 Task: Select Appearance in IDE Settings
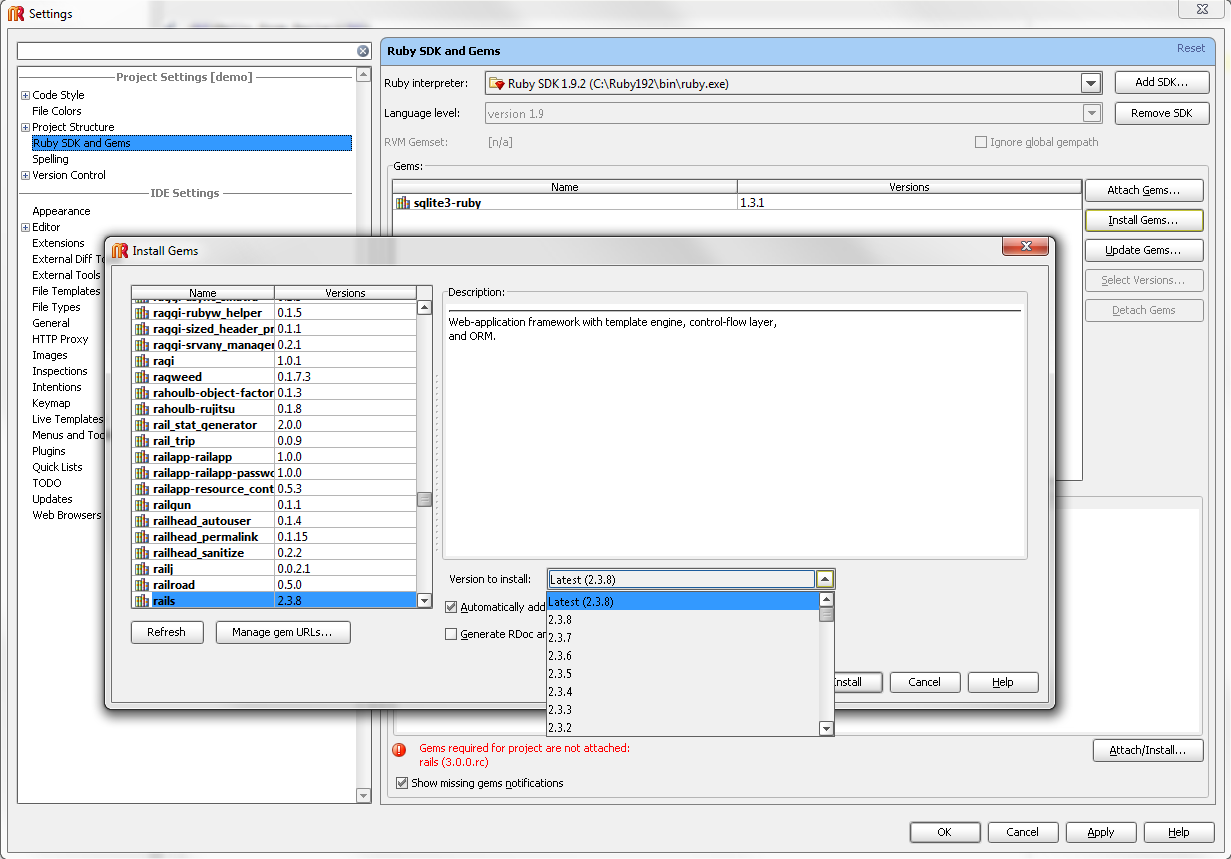tap(61, 211)
